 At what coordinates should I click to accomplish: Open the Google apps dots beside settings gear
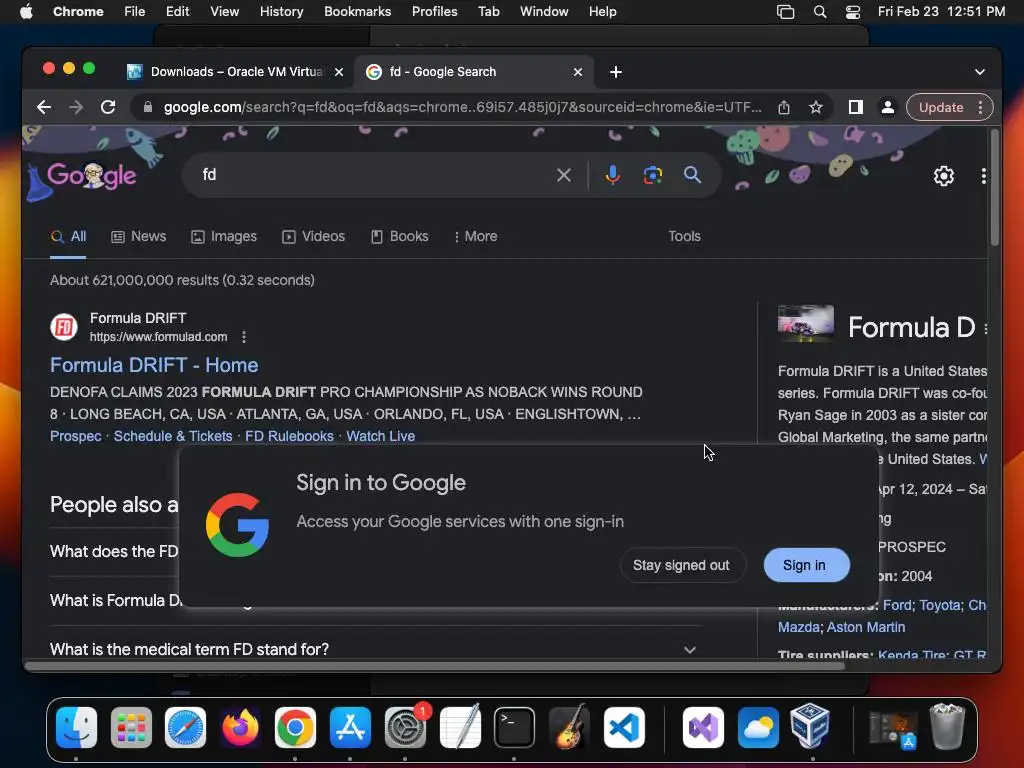(983, 176)
